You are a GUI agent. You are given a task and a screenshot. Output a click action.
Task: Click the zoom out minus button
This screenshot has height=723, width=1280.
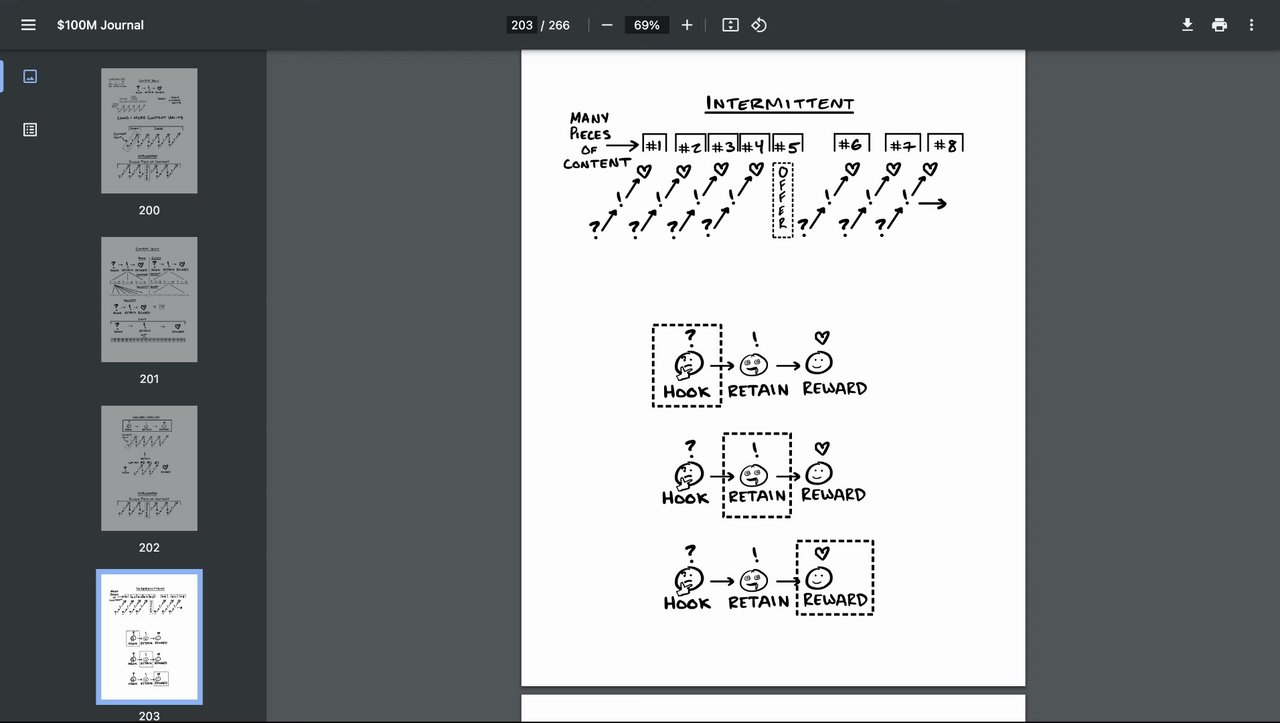pos(607,25)
